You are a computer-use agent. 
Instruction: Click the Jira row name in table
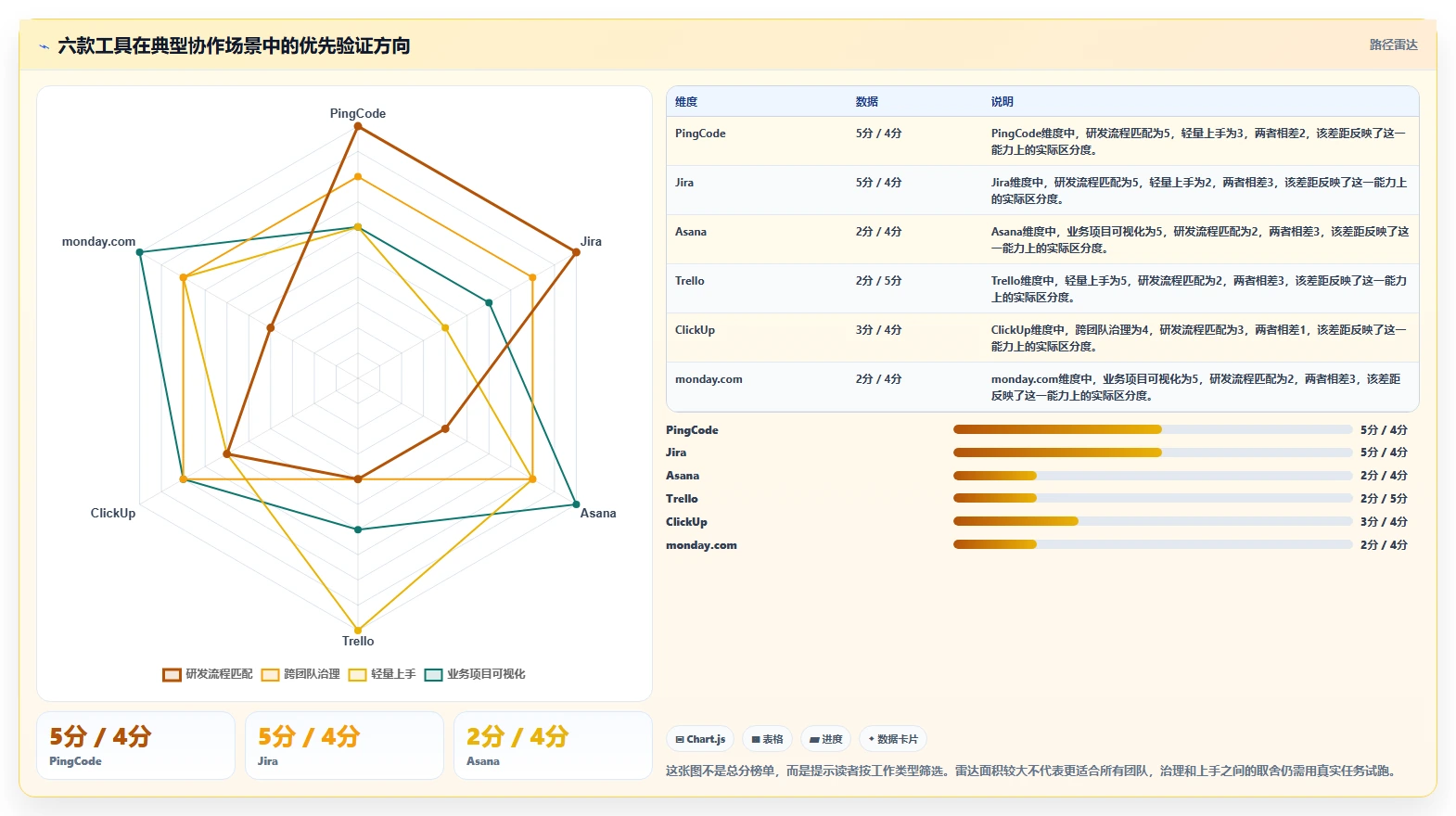(x=684, y=183)
